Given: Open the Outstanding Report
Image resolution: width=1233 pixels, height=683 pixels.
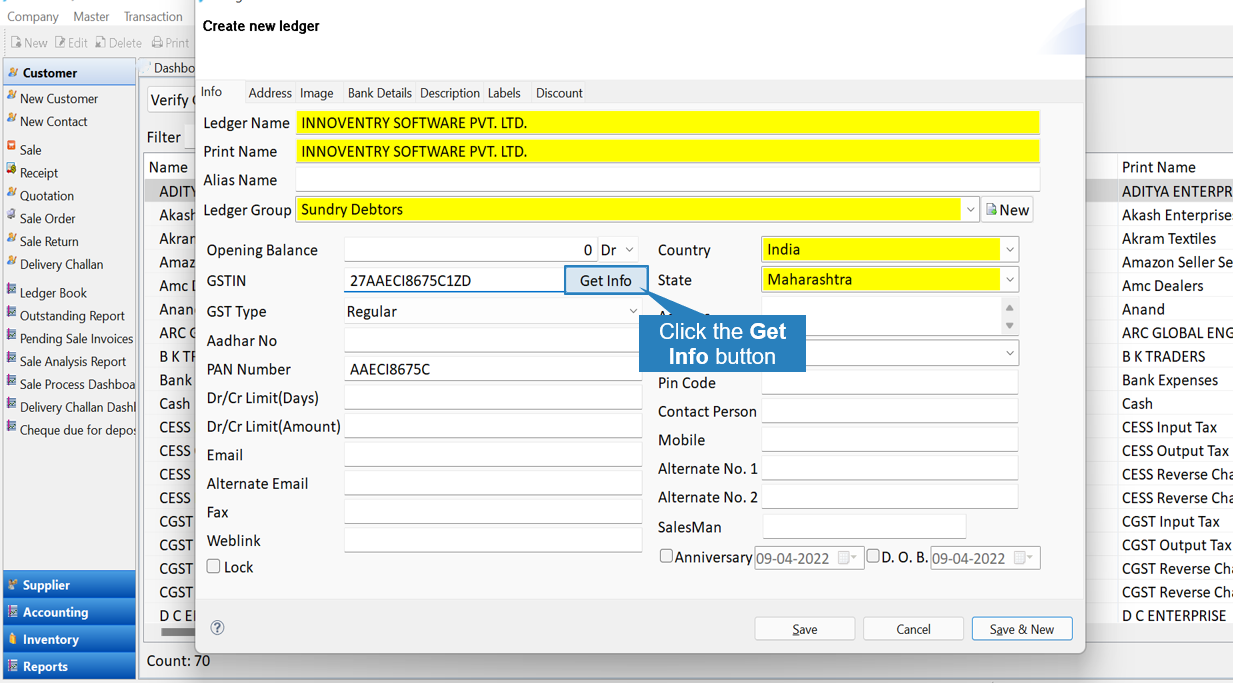Looking at the screenshot, I should [x=72, y=315].
